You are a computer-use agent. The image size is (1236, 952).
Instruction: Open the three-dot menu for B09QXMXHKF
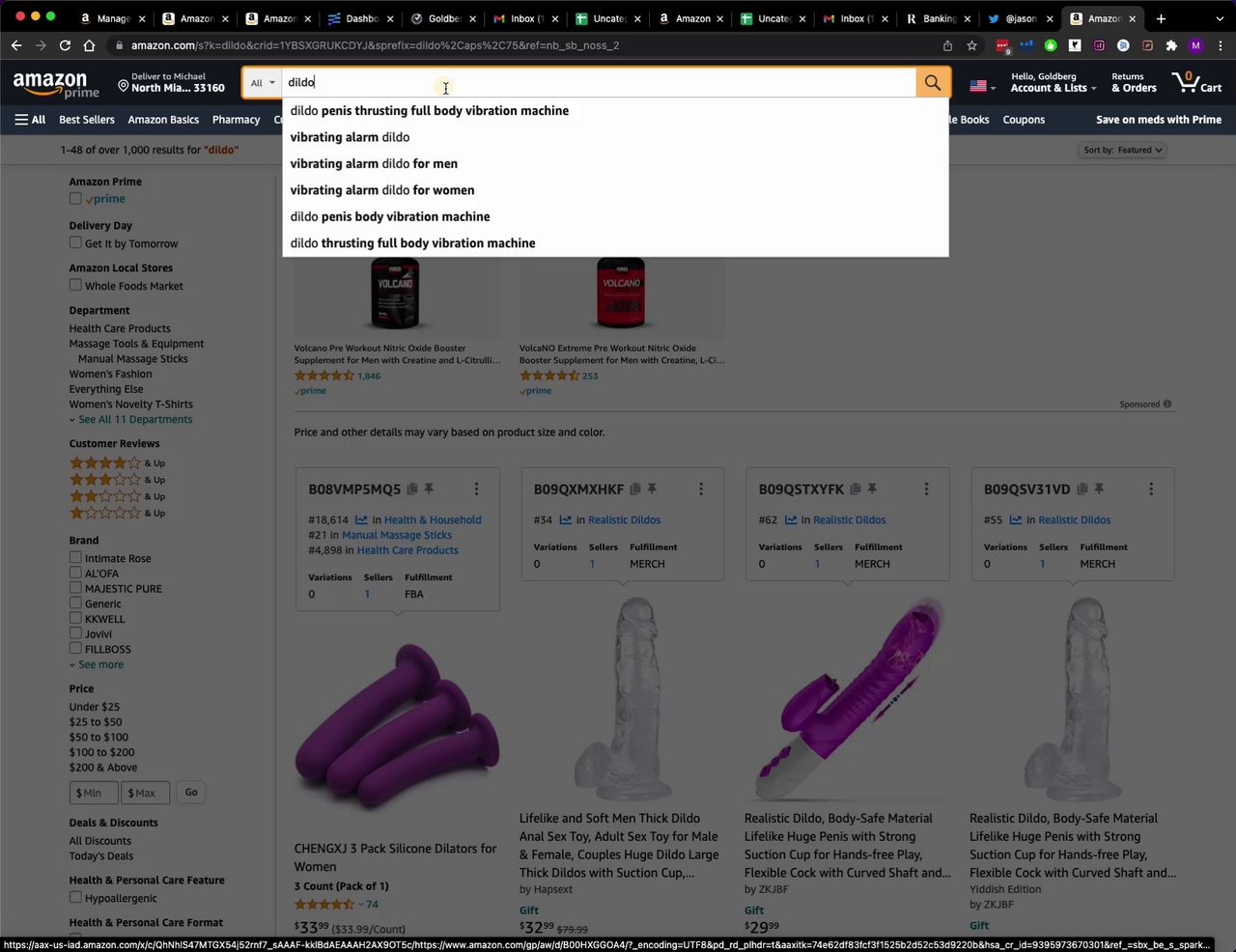pos(701,490)
